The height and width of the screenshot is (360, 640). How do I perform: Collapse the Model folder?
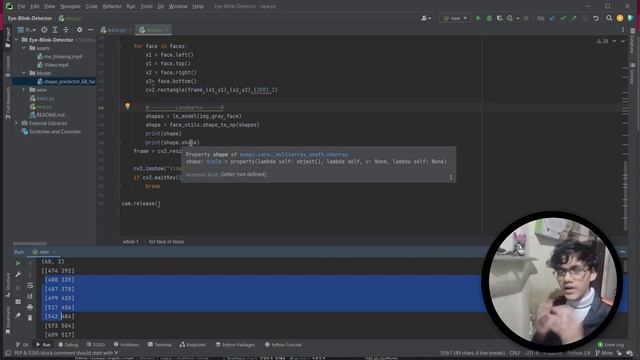(24, 73)
